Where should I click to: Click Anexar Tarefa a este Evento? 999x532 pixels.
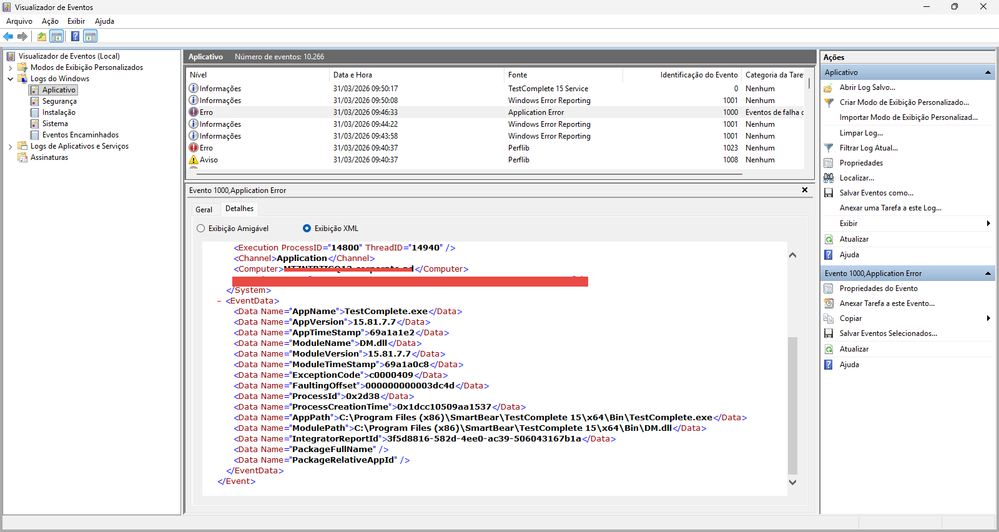(x=887, y=303)
